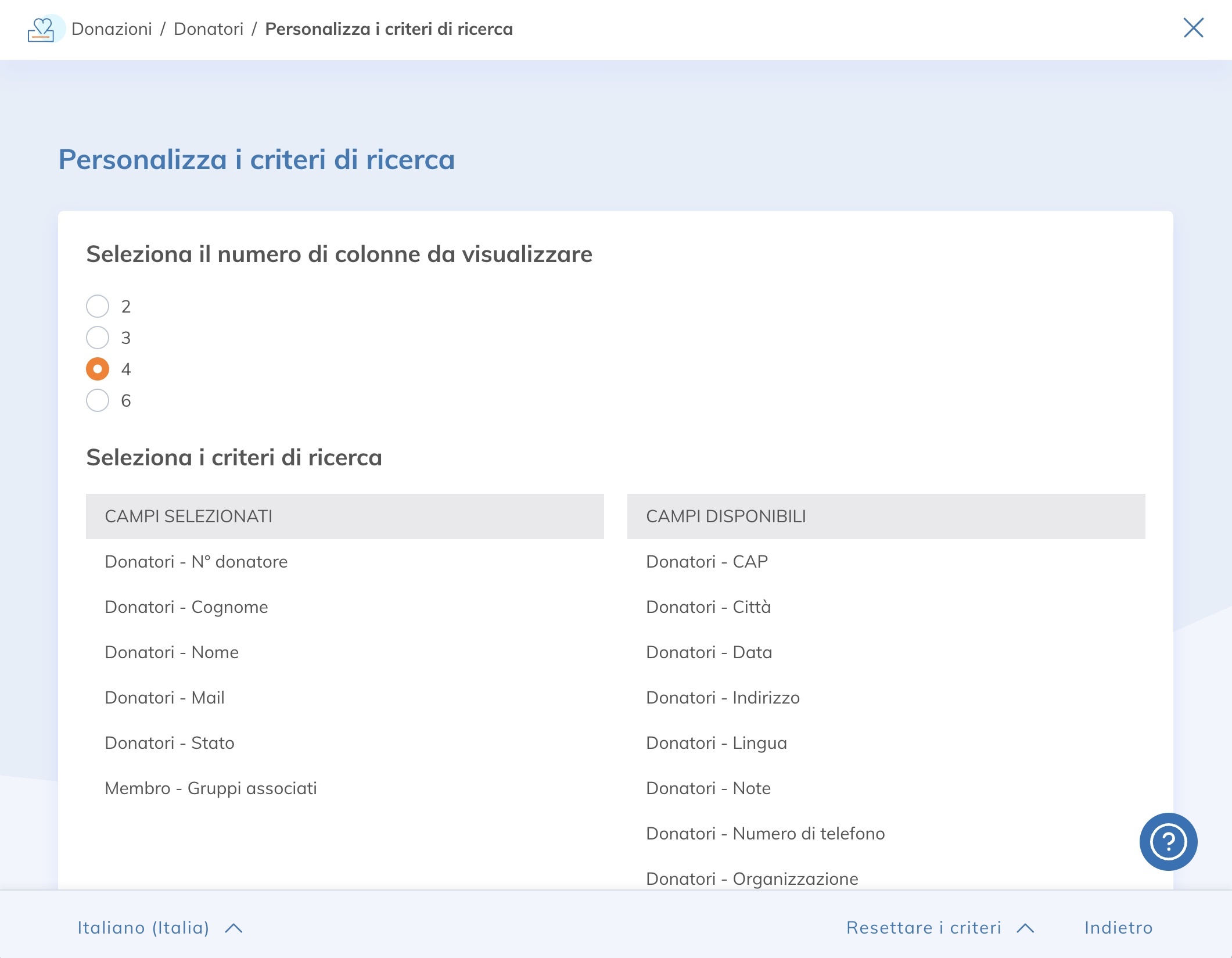Click the Donazioni app logo icon
1232x958 pixels.
point(41,29)
